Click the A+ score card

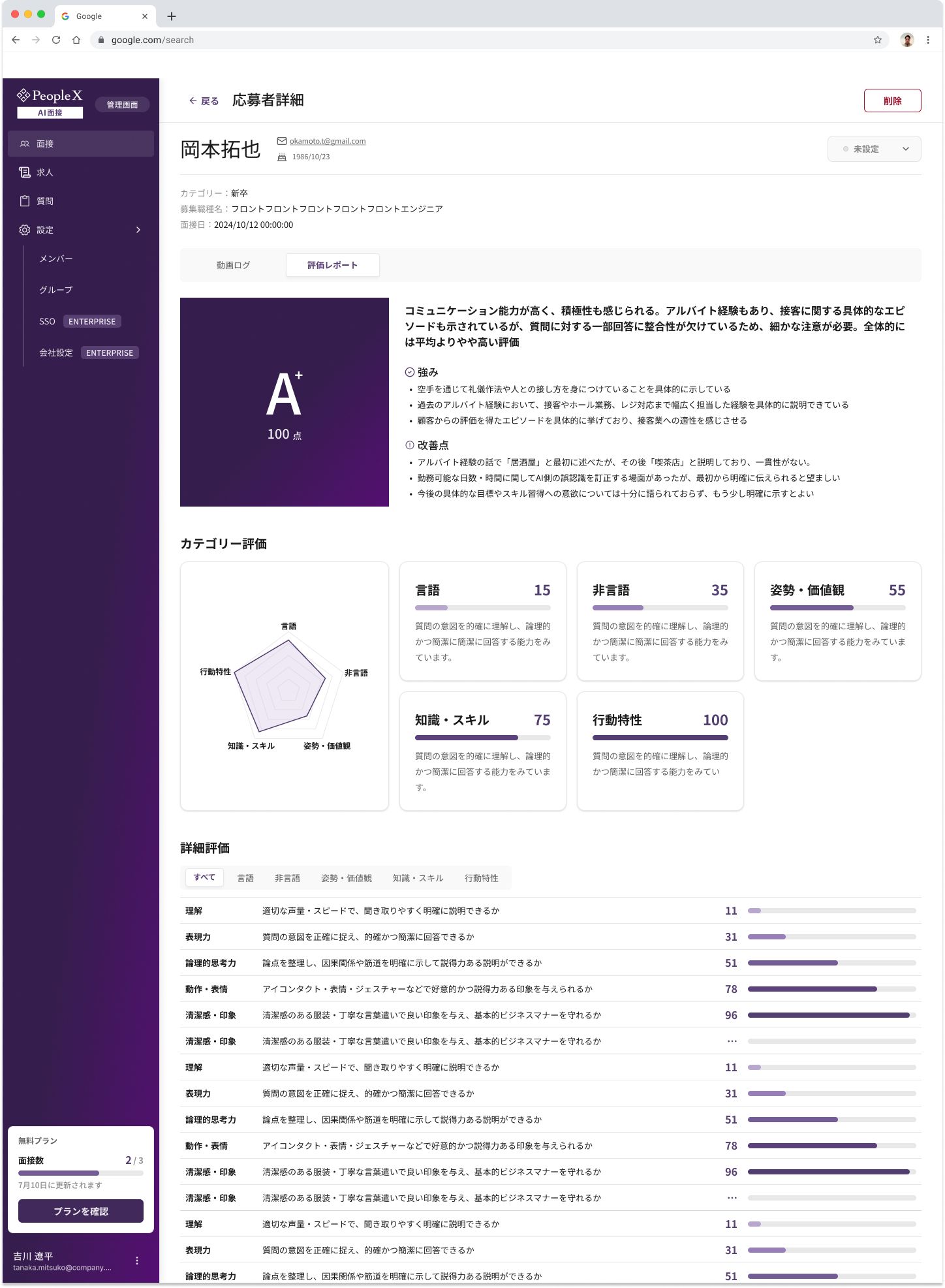tap(285, 402)
